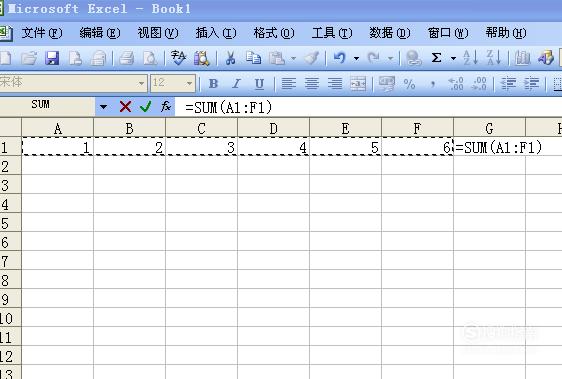
Task: Click the Select All corner button
Action: (10, 128)
